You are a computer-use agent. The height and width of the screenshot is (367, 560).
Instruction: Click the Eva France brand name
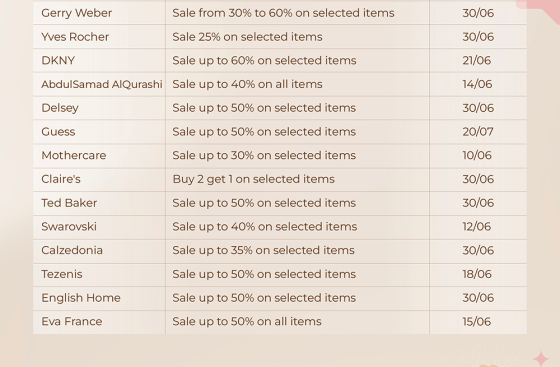click(x=72, y=321)
